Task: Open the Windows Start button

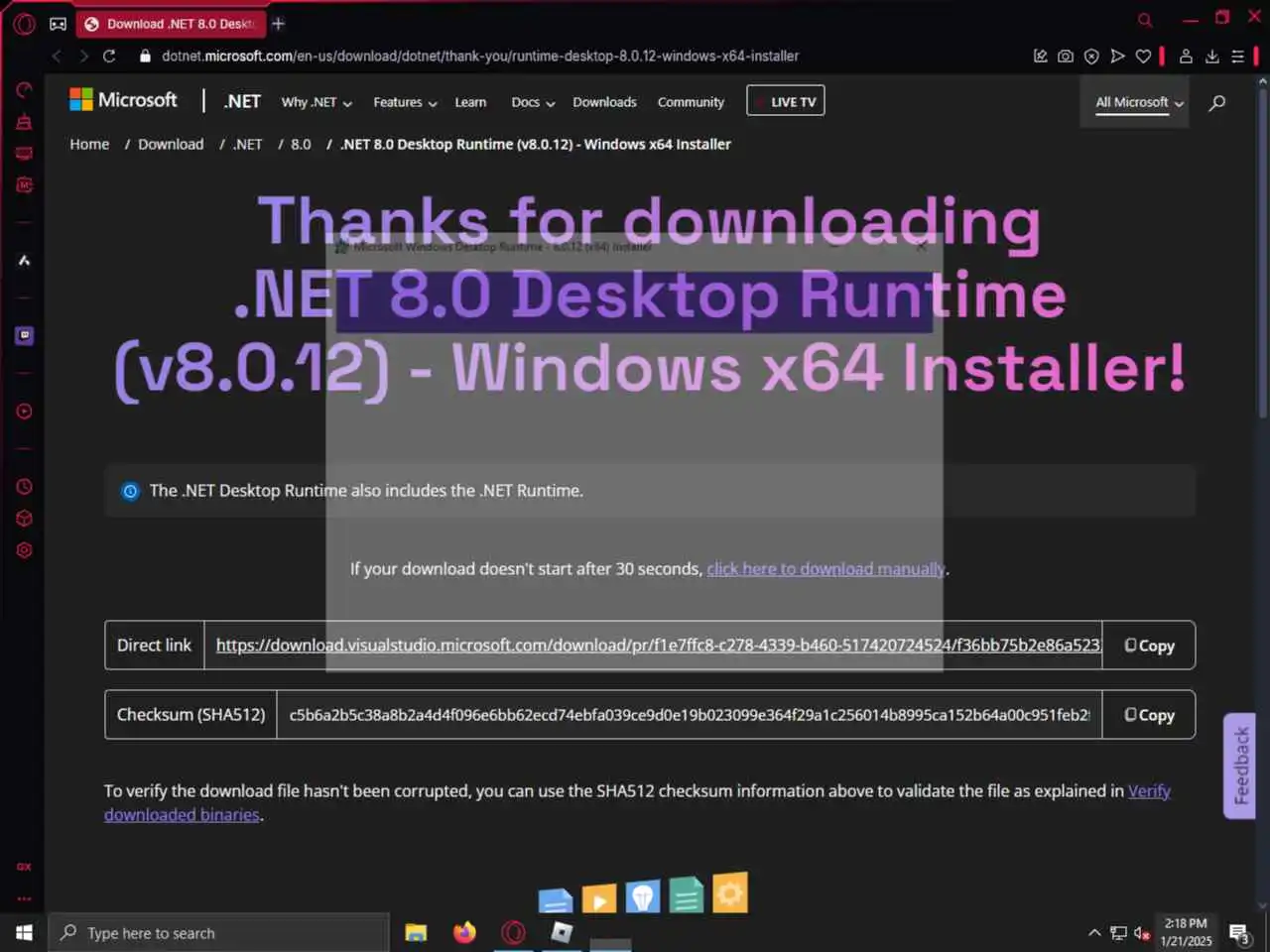Action: pyautogui.click(x=24, y=933)
